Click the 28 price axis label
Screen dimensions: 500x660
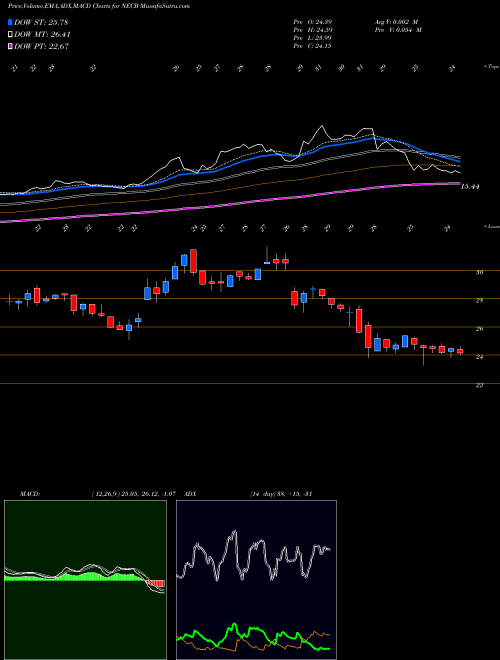coord(479,301)
